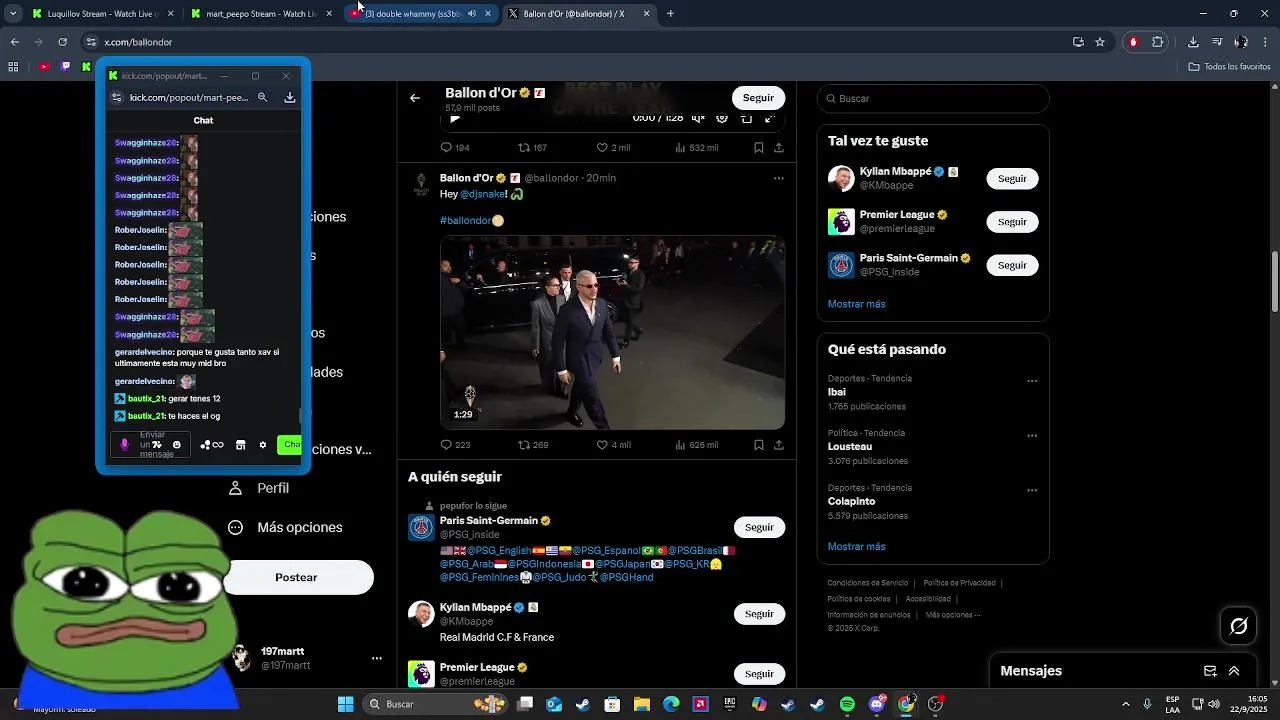Go back using the X profile header arrow
The width and height of the screenshot is (1280, 720).
click(415, 98)
